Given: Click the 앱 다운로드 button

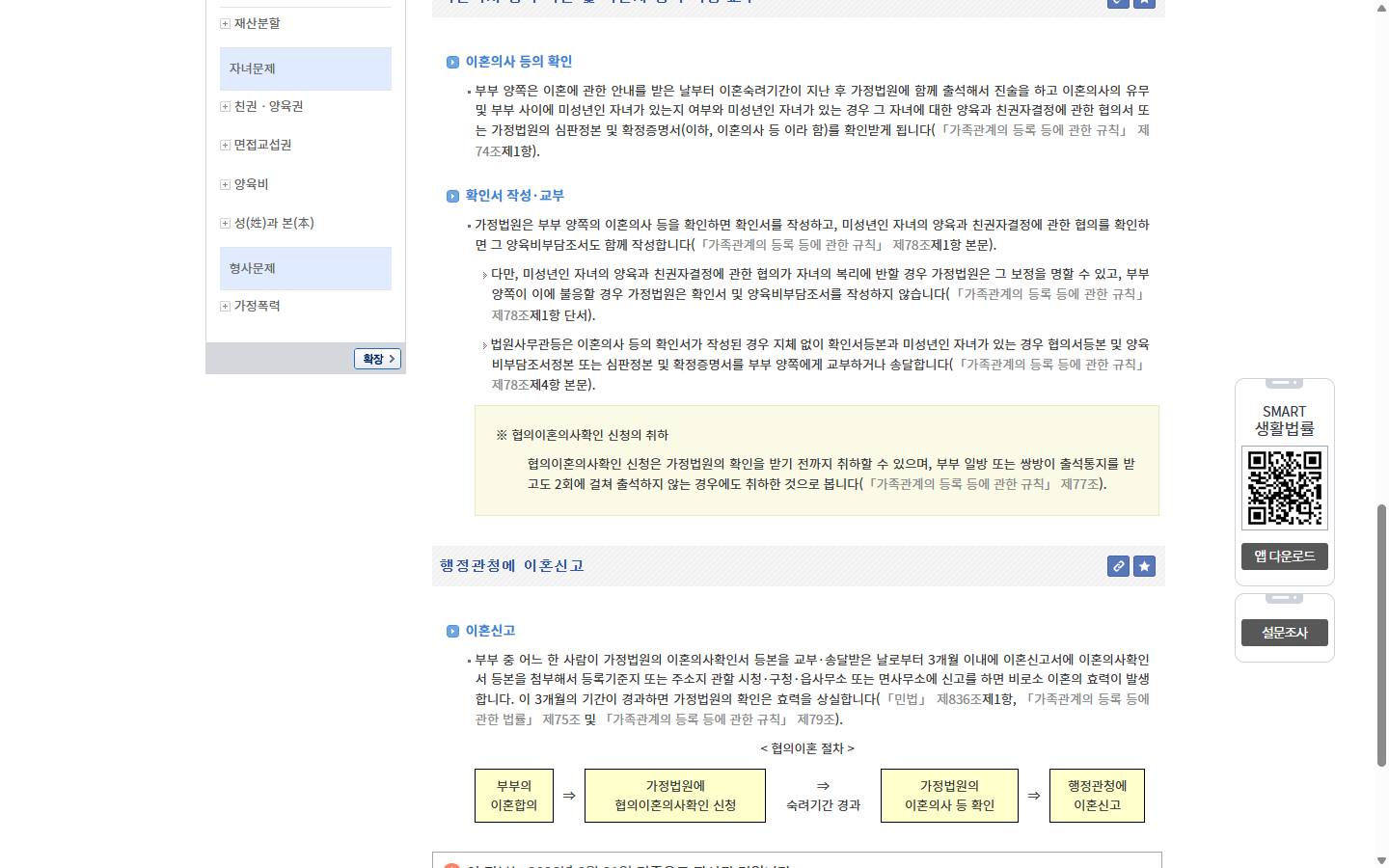Looking at the screenshot, I should point(1285,556).
